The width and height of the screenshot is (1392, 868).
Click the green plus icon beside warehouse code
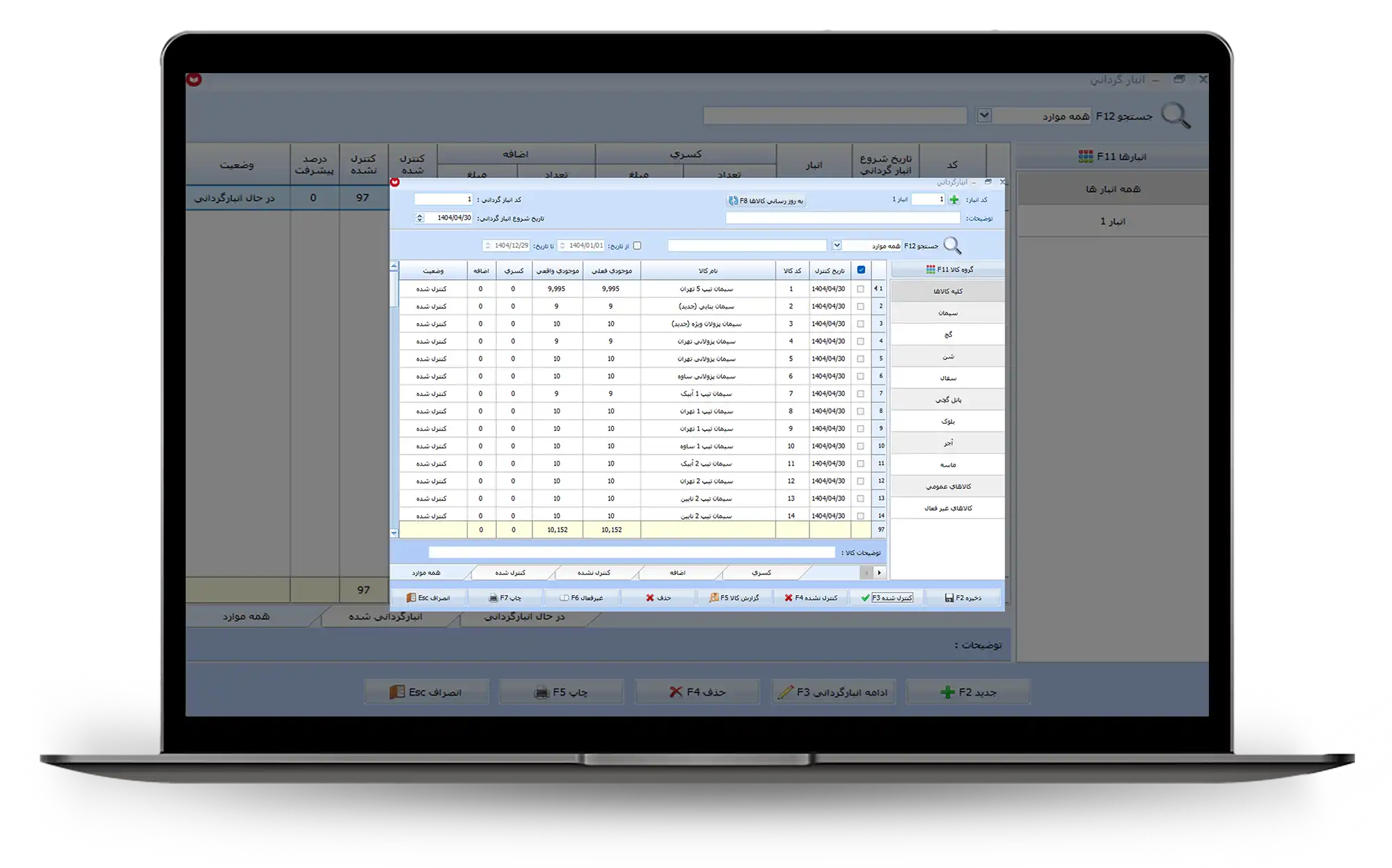tap(954, 200)
